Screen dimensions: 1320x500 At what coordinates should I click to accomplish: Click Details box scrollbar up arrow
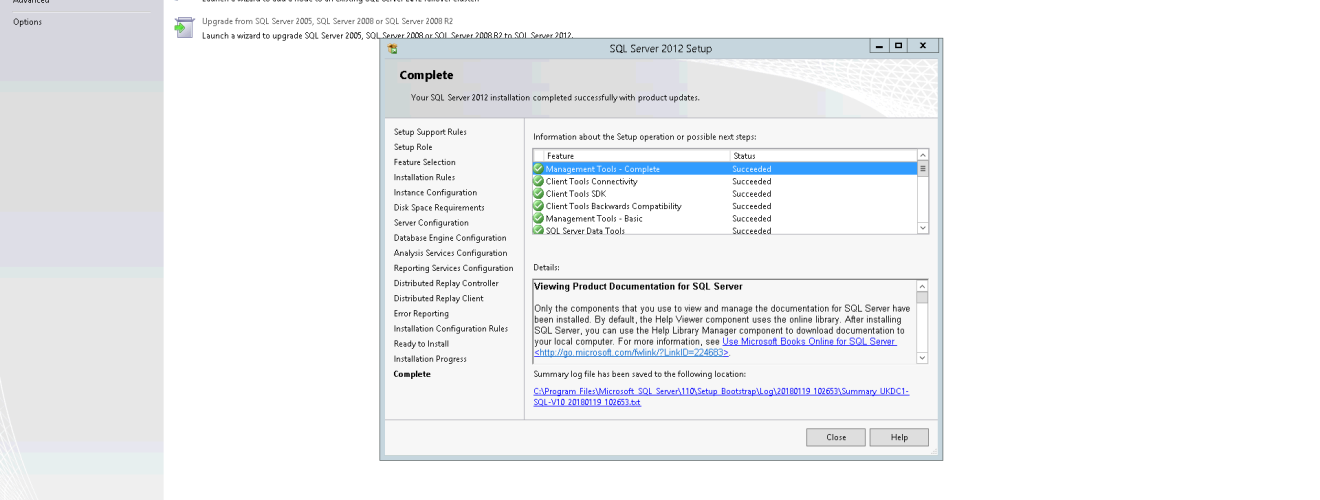(x=923, y=286)
